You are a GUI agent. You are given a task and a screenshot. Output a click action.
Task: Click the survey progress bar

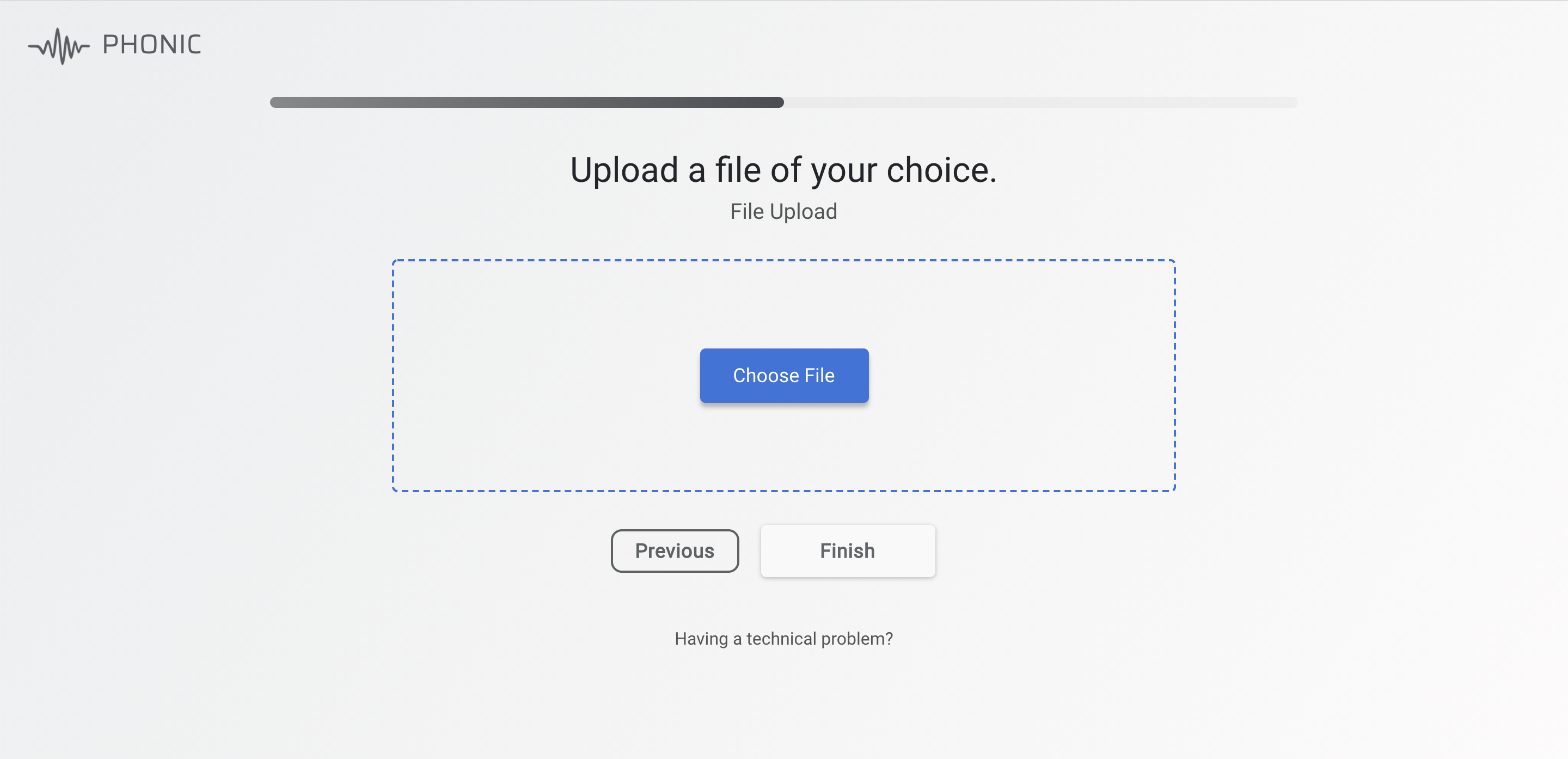click(x=784, y=103)
